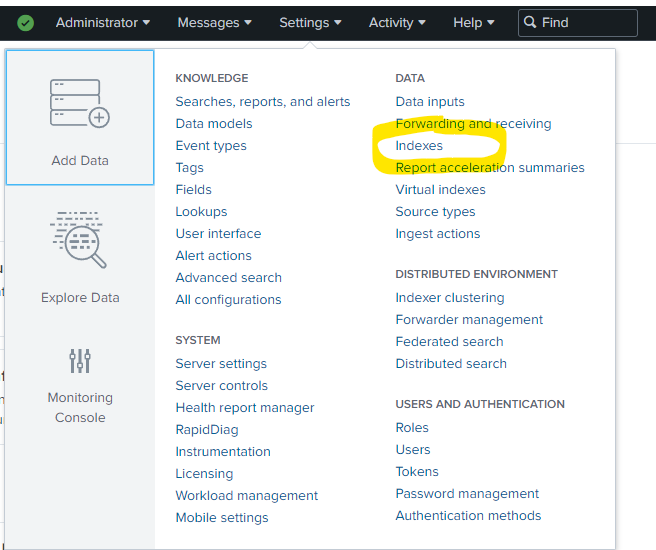
Task: Open Distributed search
Action: pos(451,363)
